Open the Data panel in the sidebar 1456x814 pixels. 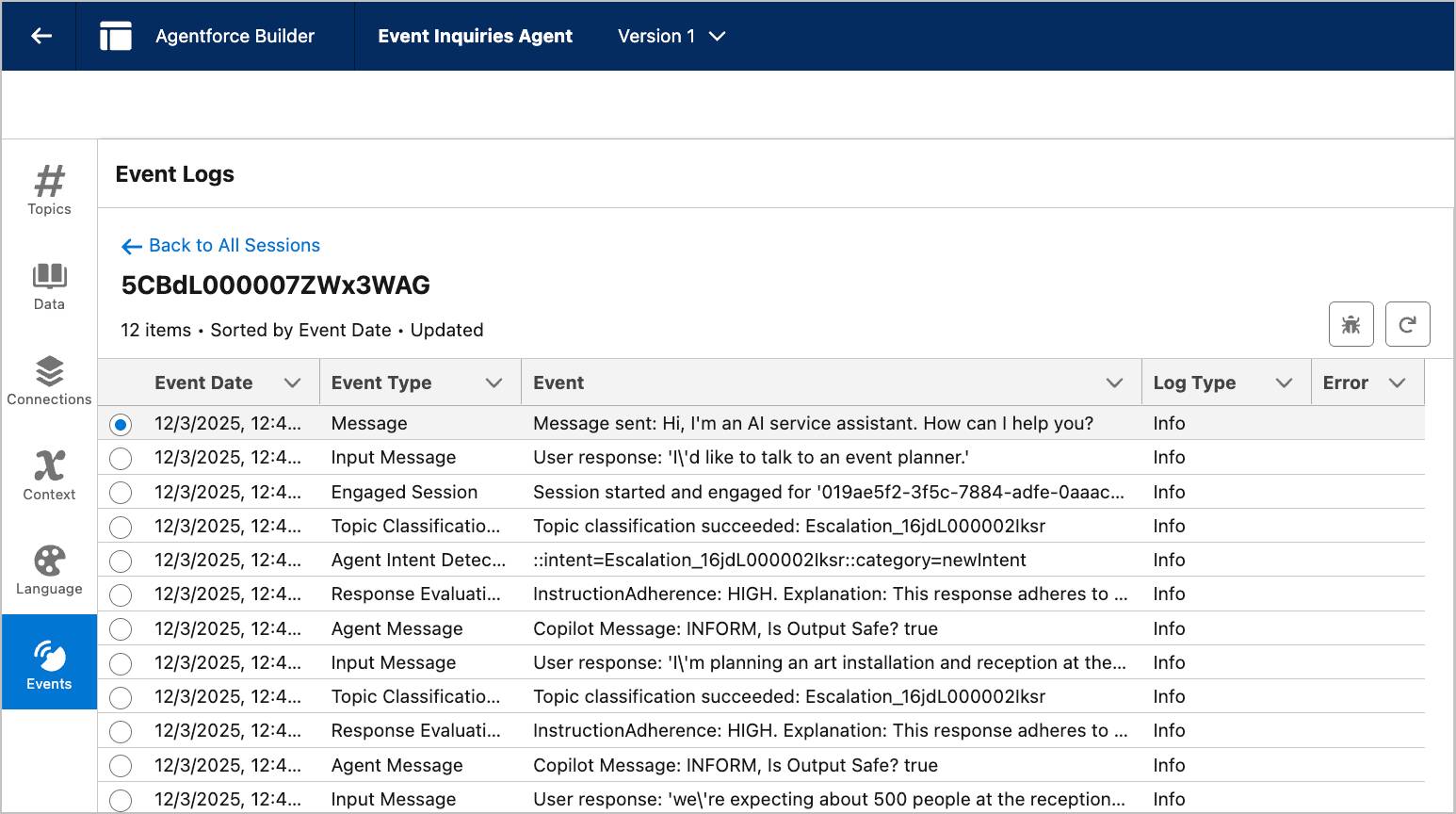pos(49,286)
